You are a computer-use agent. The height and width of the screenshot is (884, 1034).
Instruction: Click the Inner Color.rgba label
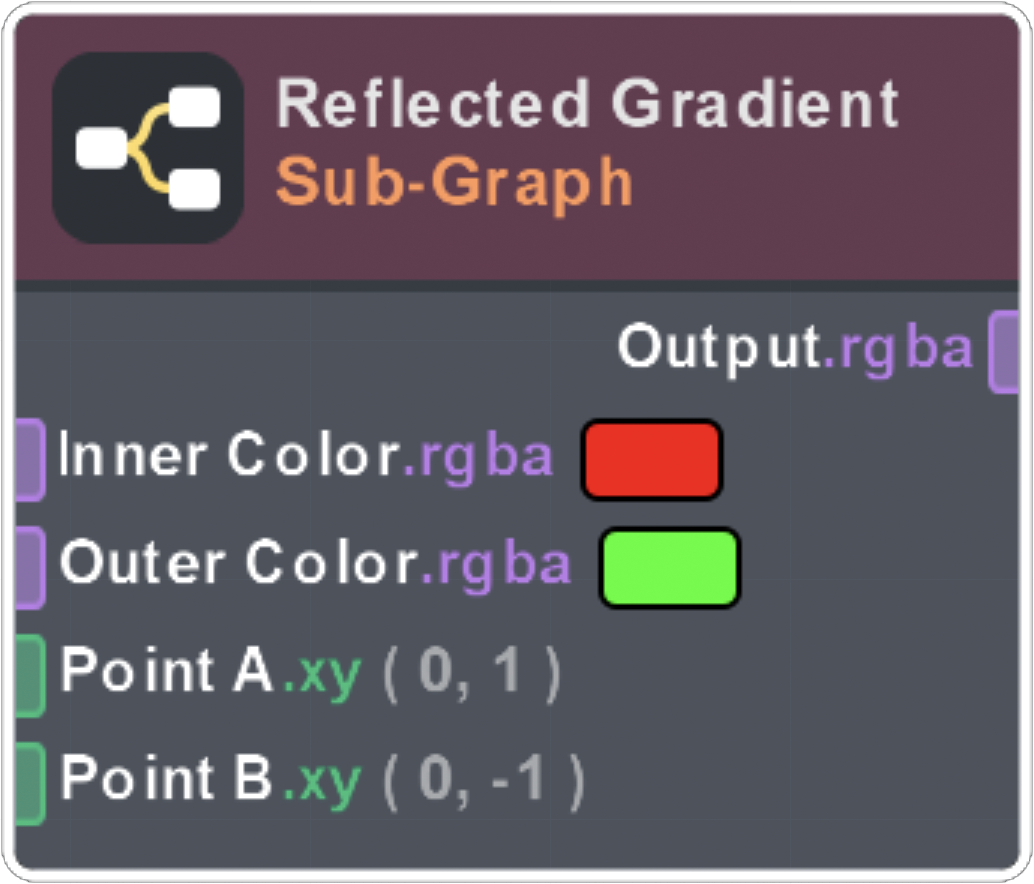pos(306,457)
